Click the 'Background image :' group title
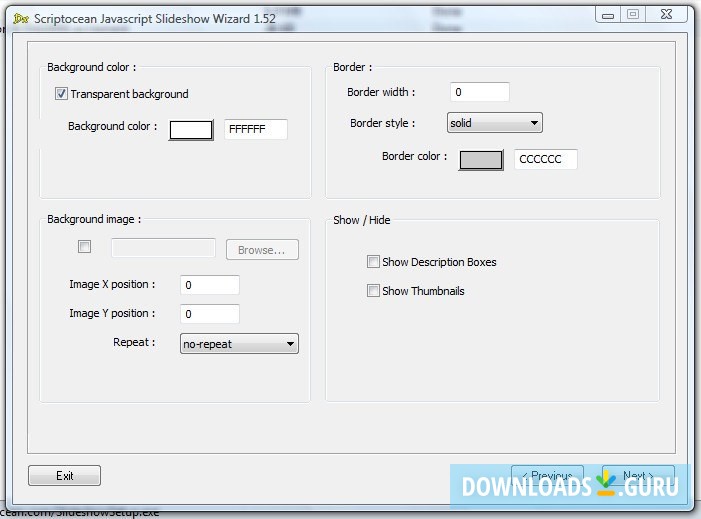The height and width of the screenshot is (519, 701). (94, 219)
